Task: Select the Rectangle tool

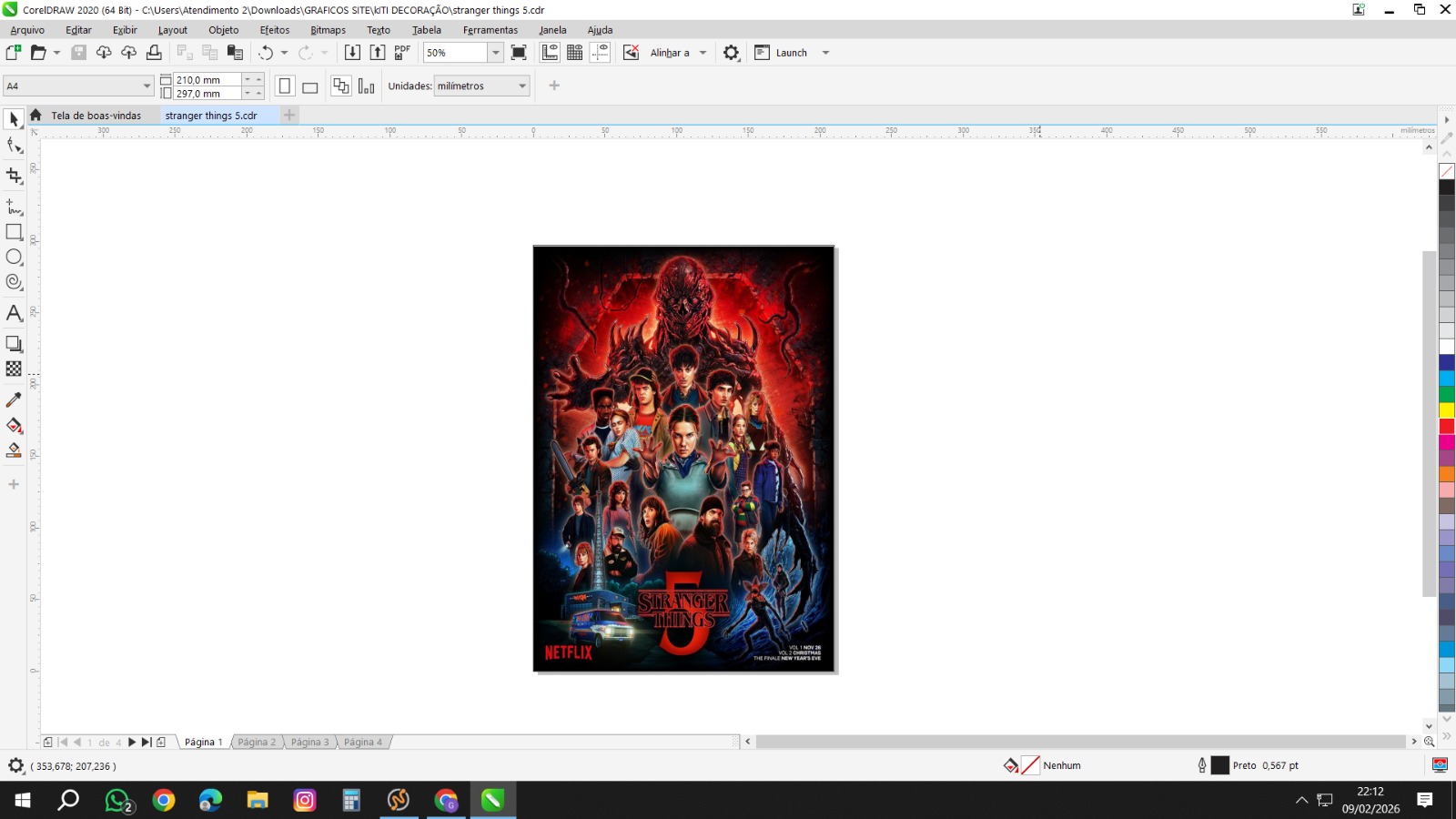Action: click(14, 233)
